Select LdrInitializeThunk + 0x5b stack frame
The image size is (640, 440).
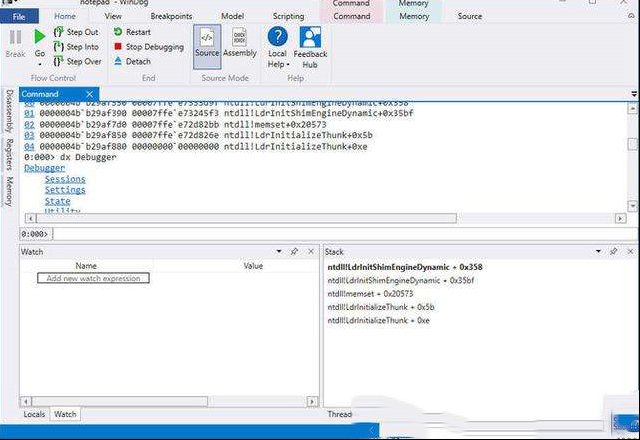tap(381, 307)
